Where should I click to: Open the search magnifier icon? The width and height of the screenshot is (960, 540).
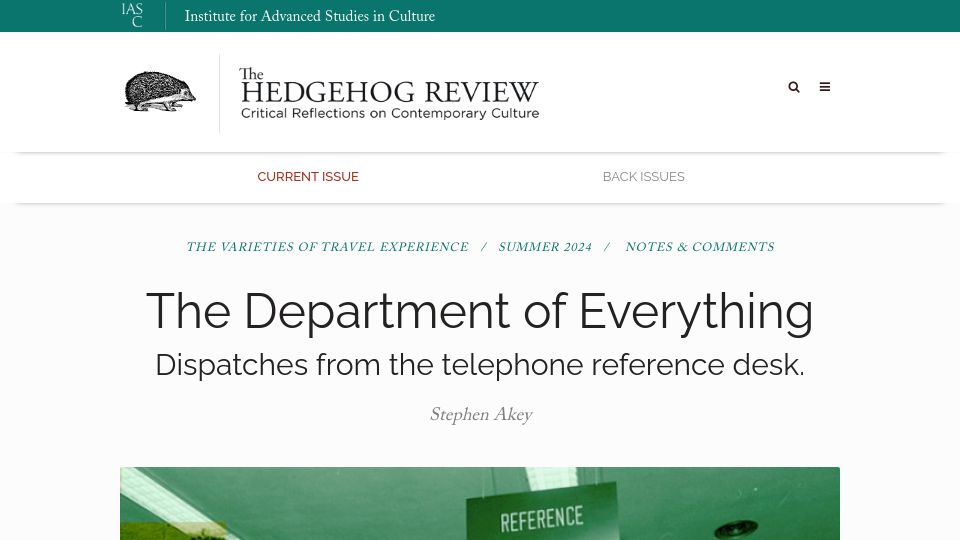click(794, 87)
